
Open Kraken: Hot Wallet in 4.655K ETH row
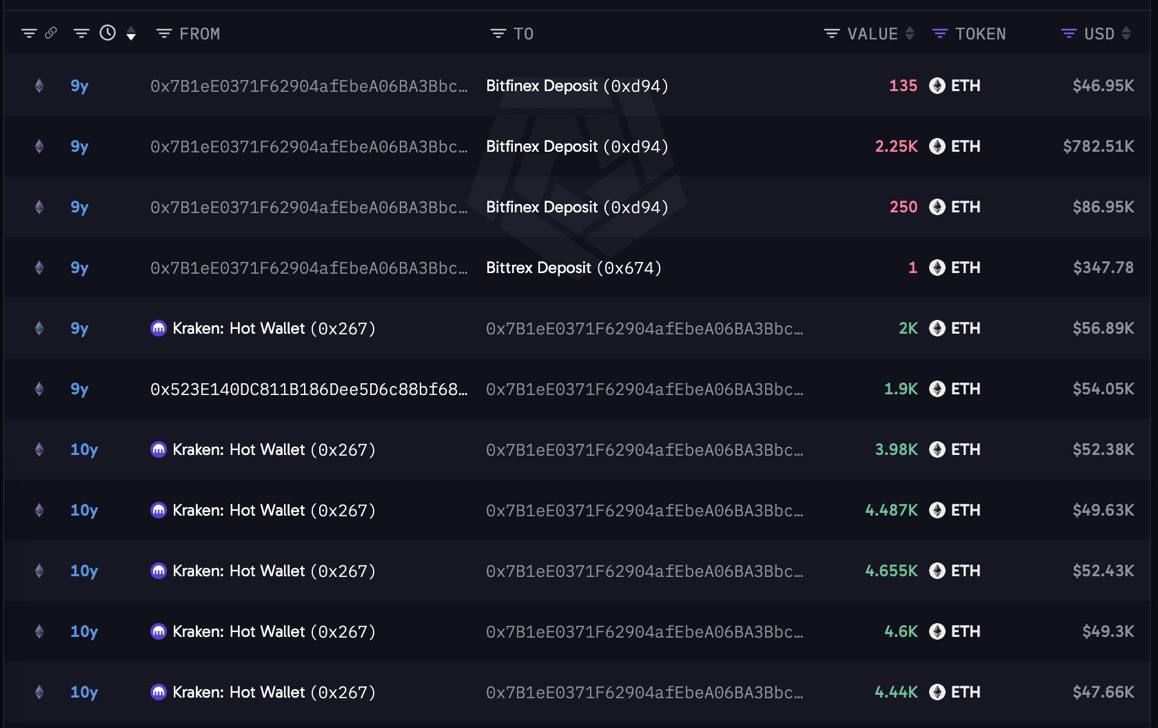click(x=274, y=571)
